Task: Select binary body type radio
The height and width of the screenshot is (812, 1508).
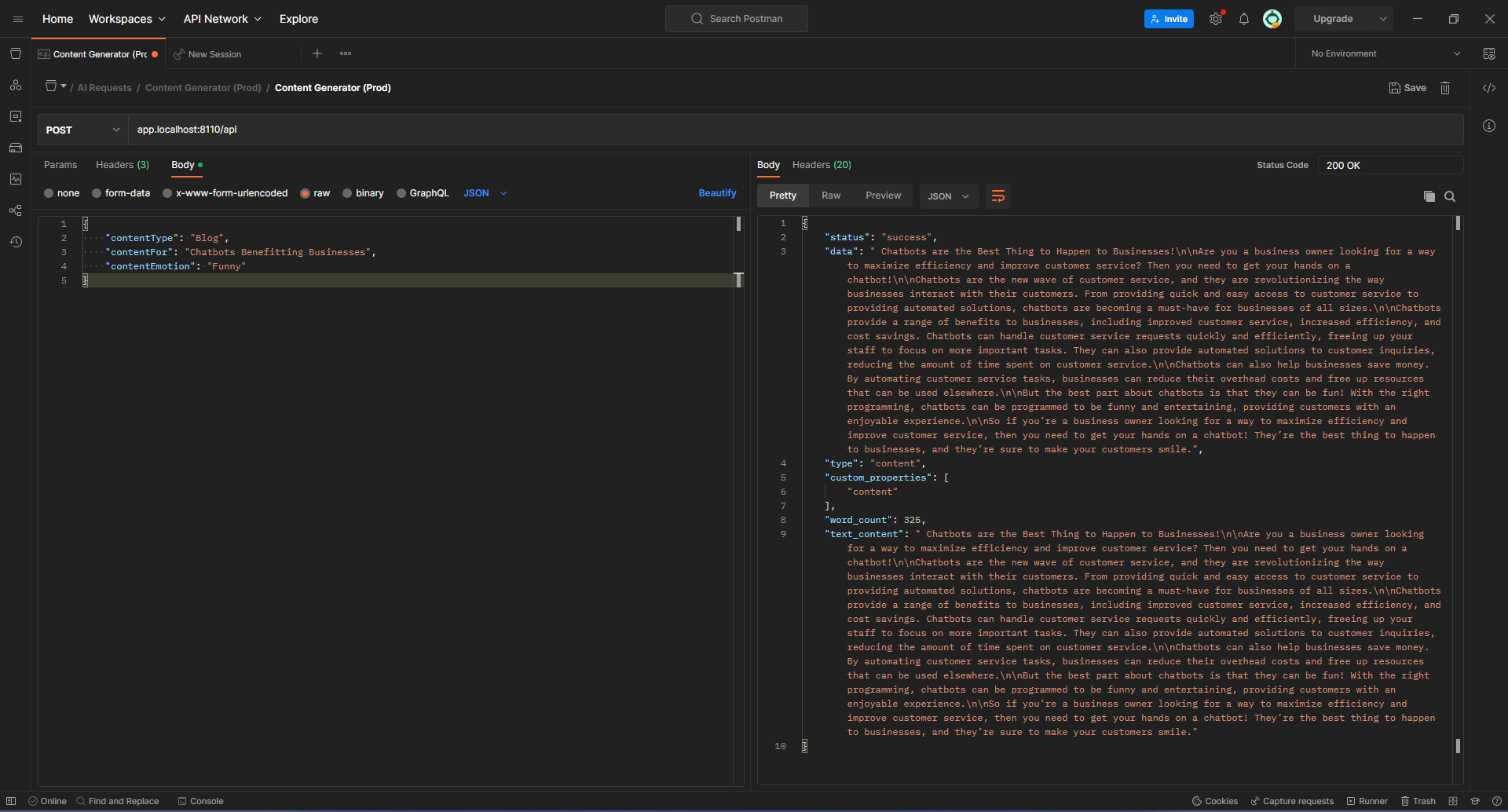Action: [x=347, y=193]
